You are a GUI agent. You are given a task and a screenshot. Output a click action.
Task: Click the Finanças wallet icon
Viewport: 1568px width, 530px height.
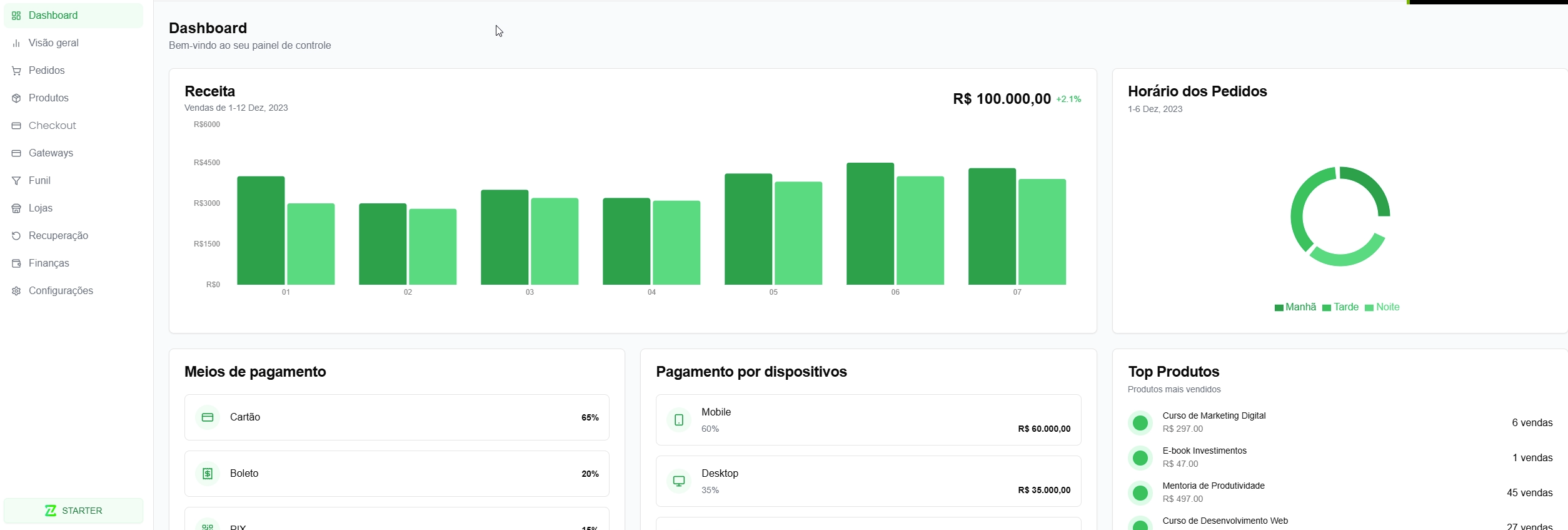(x=16, y=263)
